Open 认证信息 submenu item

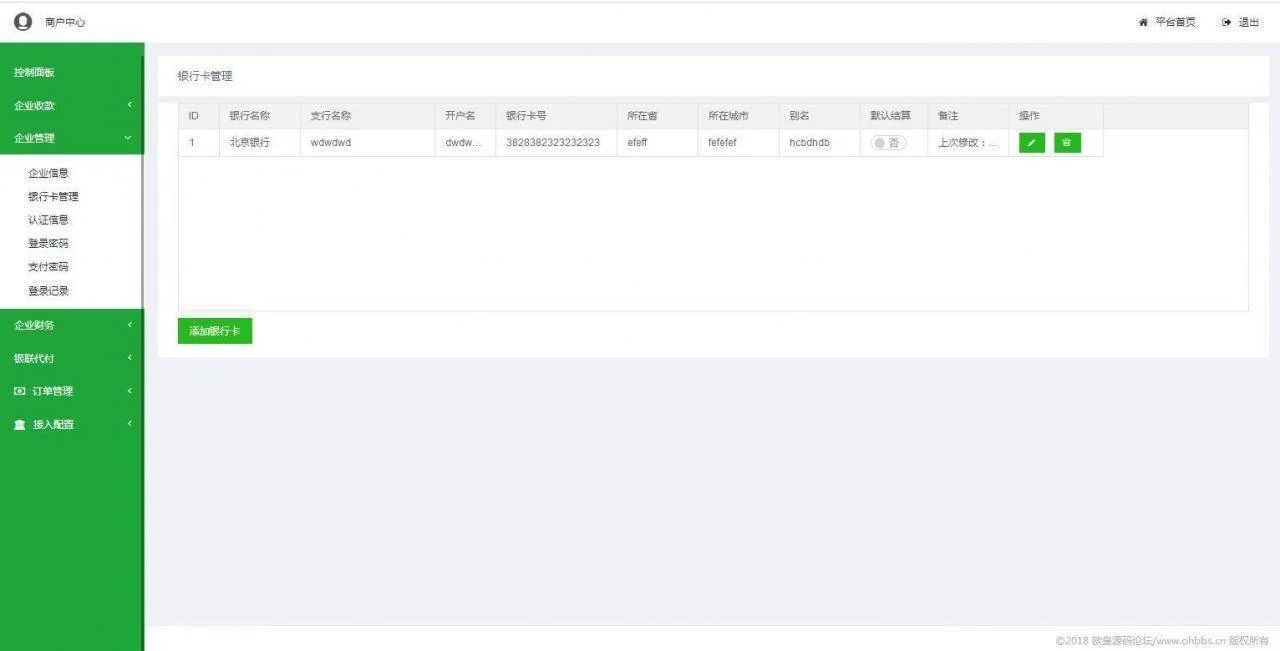point(48,220)
